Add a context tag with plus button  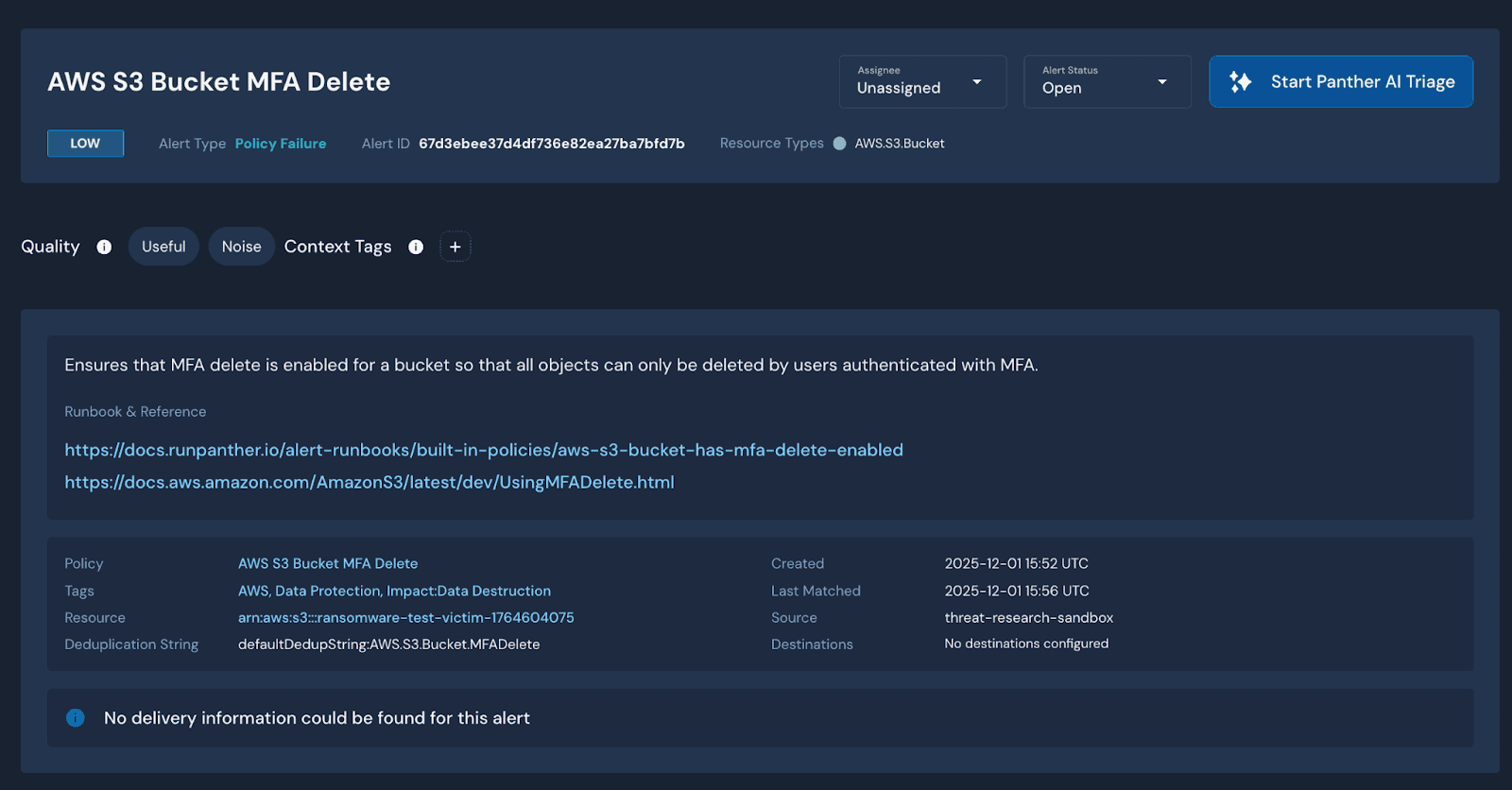click(x=455, y=247)
